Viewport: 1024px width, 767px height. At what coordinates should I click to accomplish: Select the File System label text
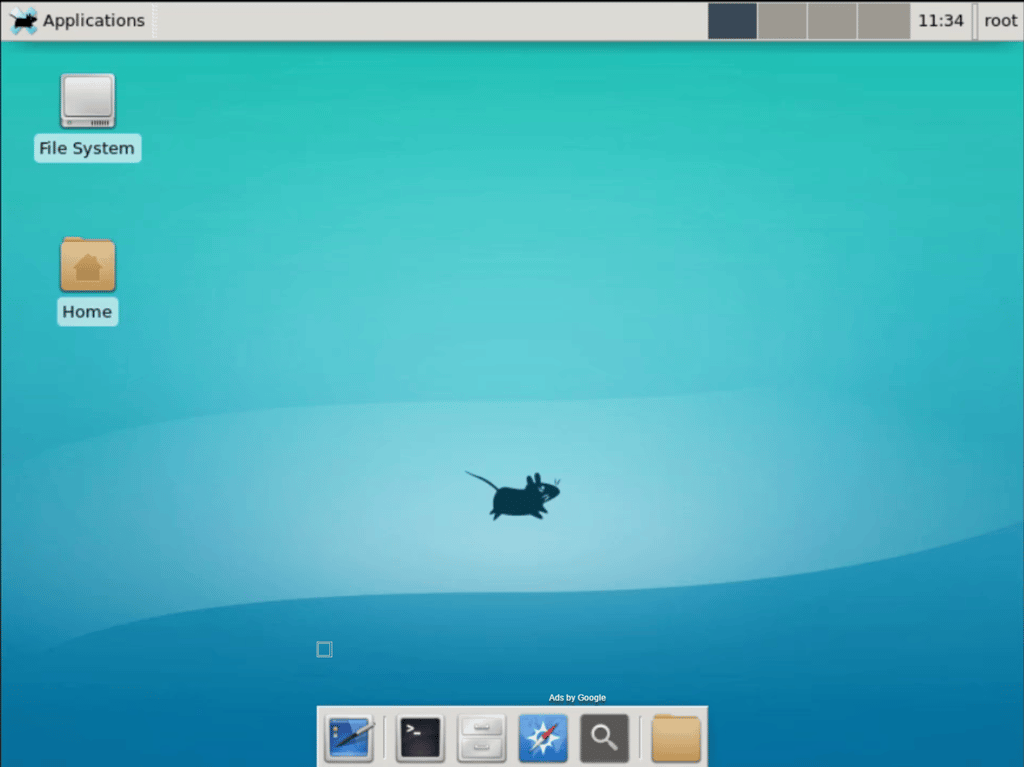pos(87,148)
